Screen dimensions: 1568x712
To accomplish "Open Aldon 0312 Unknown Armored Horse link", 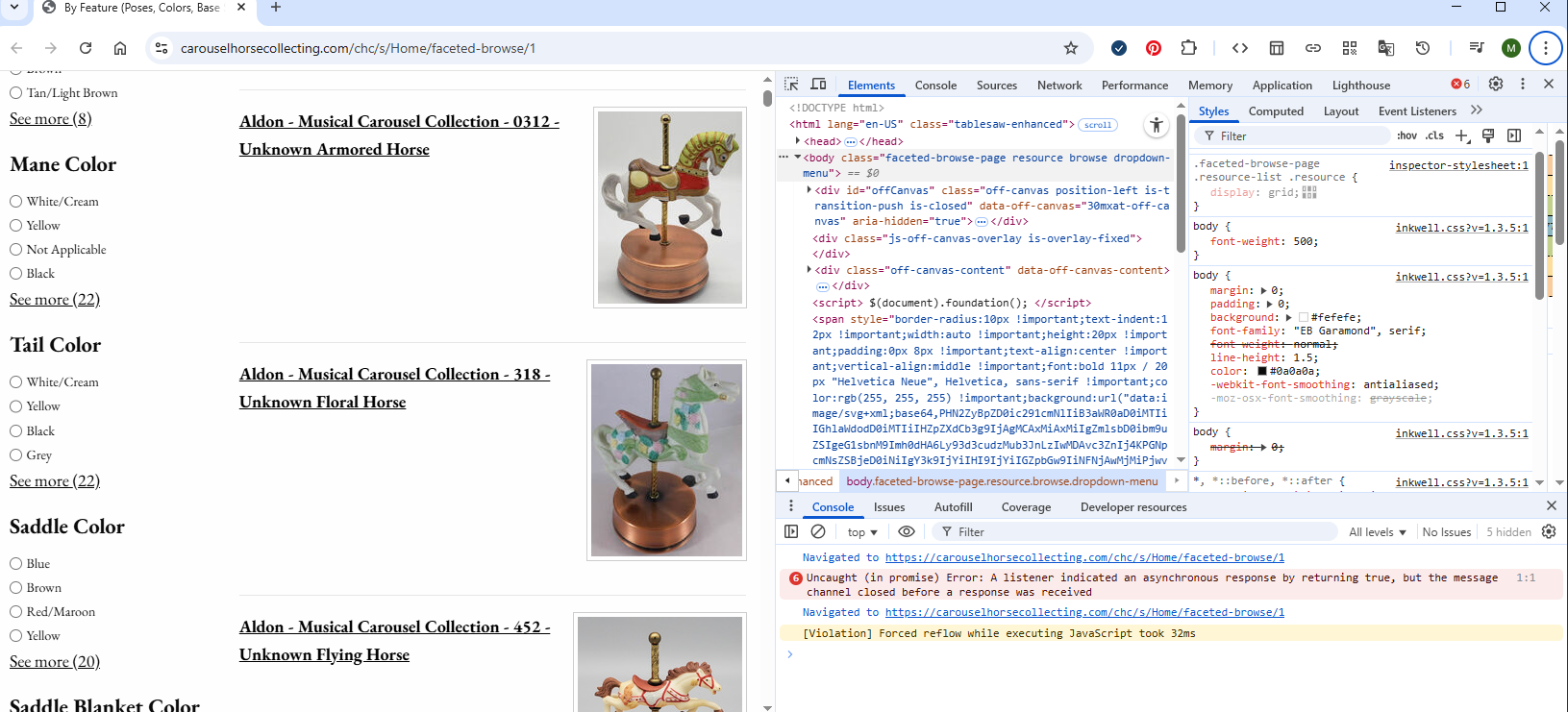I will coord(399,135).
